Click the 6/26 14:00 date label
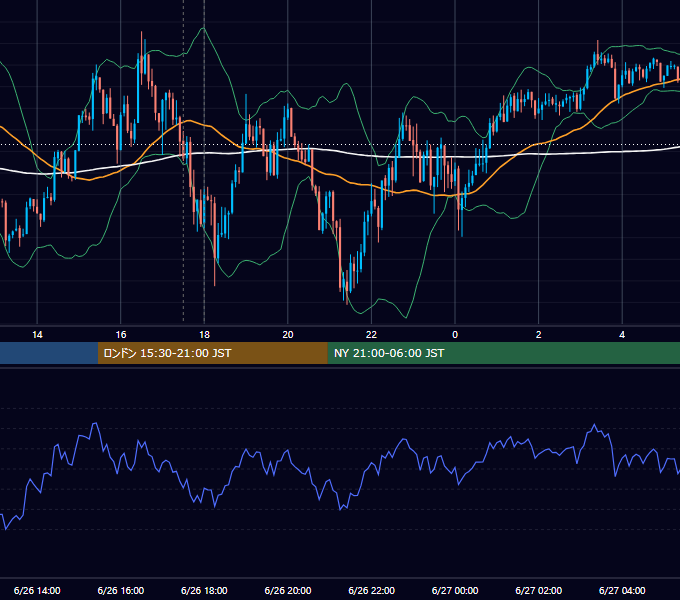This screenshot has height=600, width=680. click(37, 590)
